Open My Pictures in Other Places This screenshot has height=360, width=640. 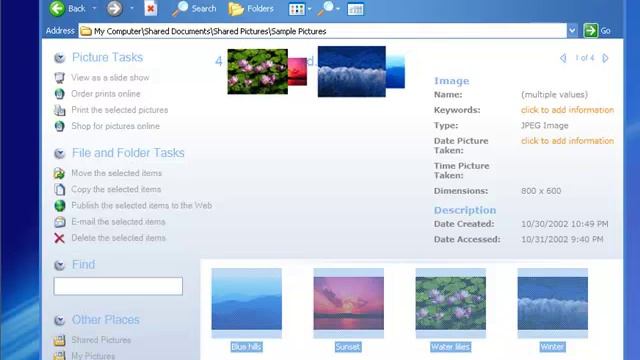pyautogui.click(x=93, y=356)
